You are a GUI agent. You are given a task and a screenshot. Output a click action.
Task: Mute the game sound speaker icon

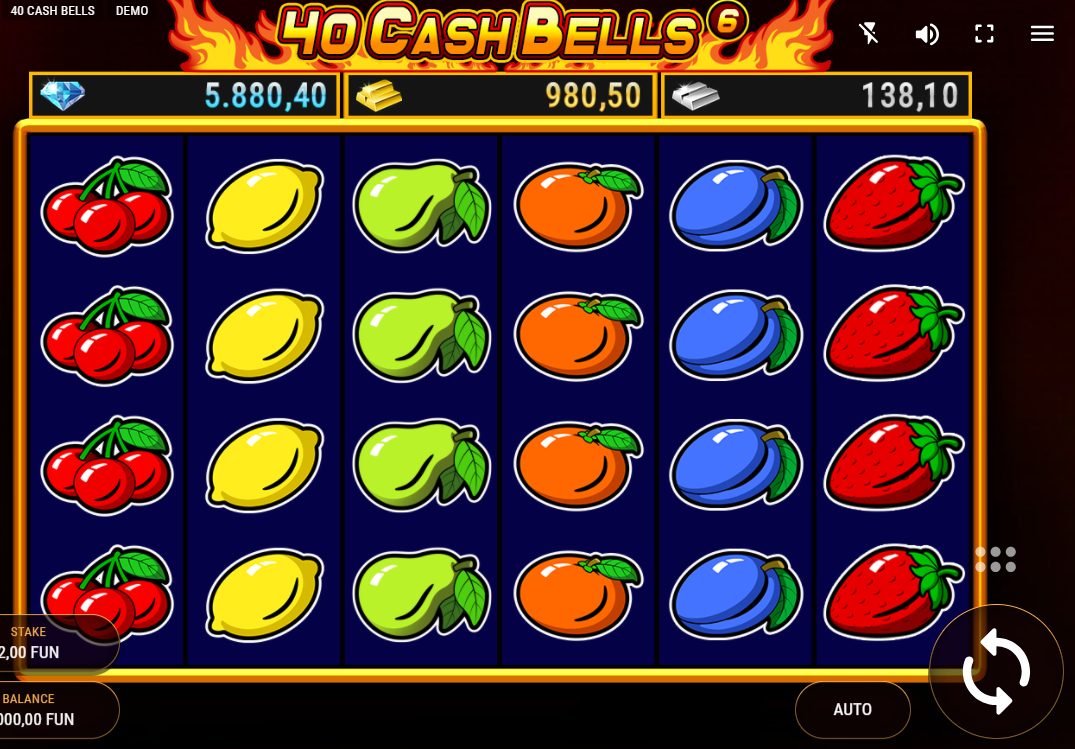[927, 34]
